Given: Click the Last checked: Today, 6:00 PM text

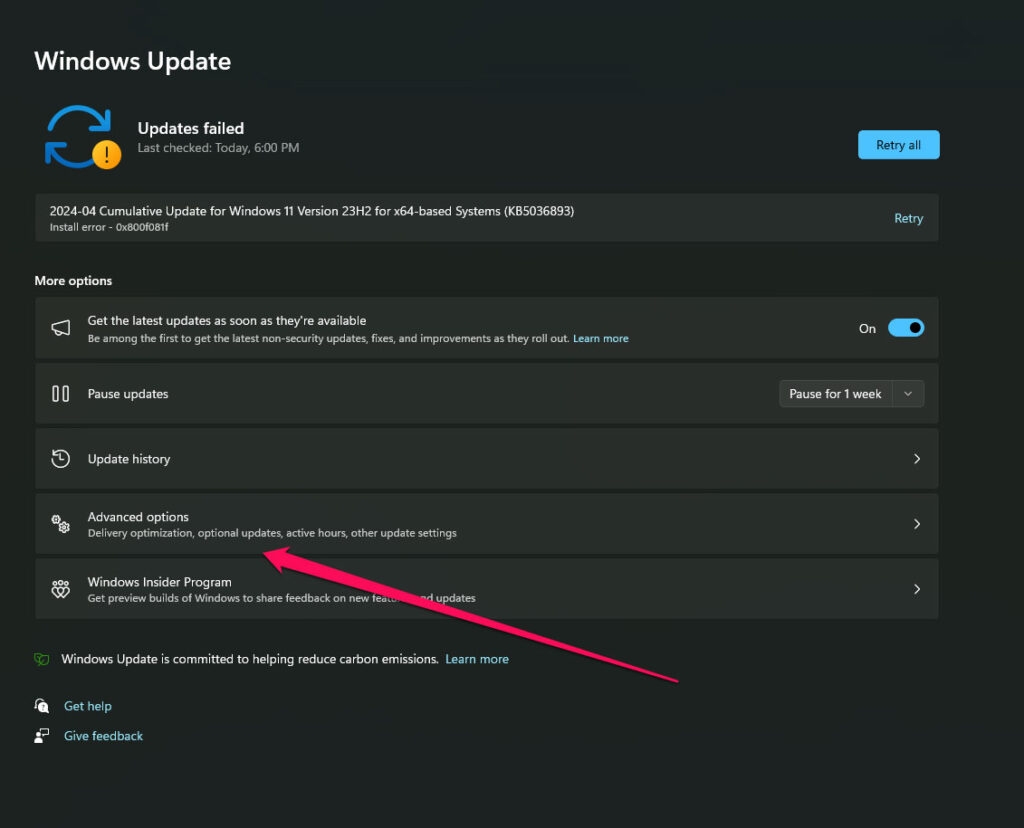Looking at the screenshot, I should tap(218, 148).
